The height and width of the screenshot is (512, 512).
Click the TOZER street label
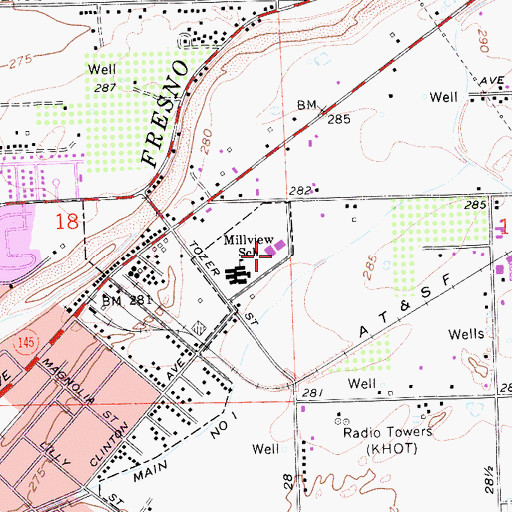coord(205,258)
